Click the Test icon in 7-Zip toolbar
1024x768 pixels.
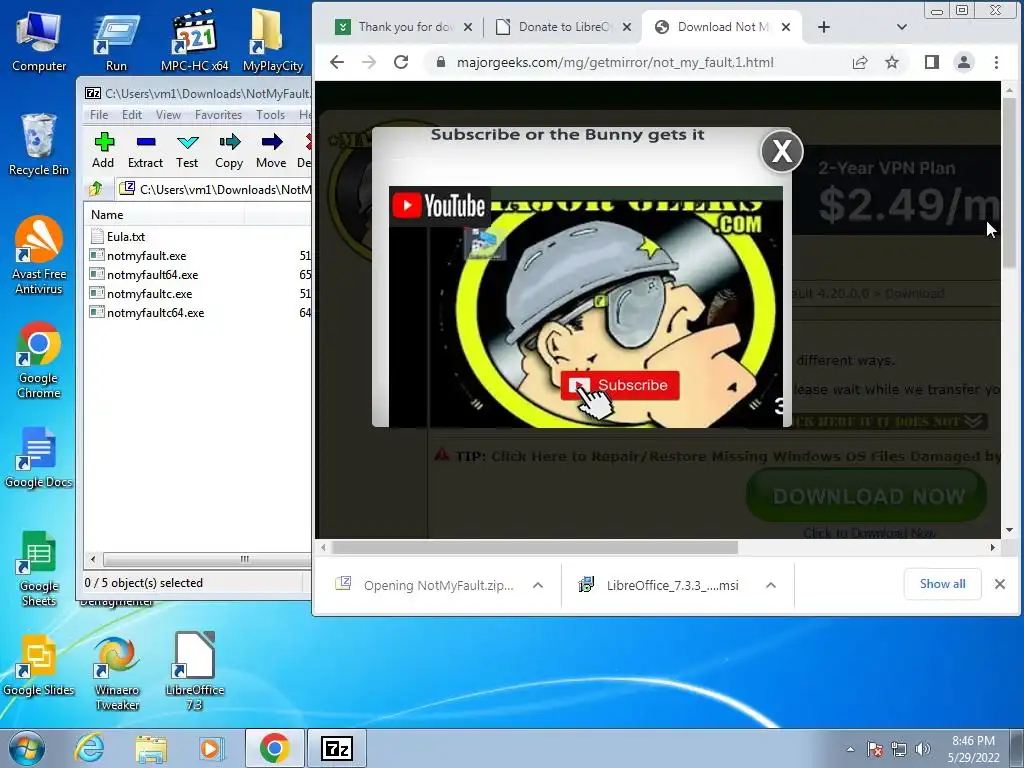(187, 151)
